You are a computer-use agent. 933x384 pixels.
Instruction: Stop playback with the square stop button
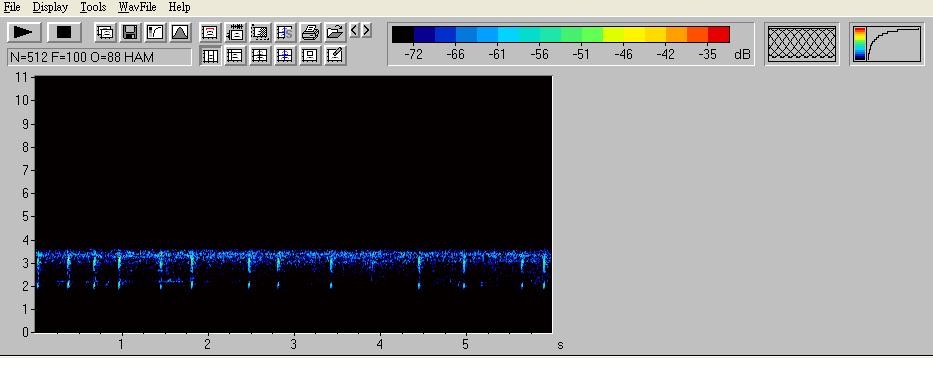tap(64, 32)
